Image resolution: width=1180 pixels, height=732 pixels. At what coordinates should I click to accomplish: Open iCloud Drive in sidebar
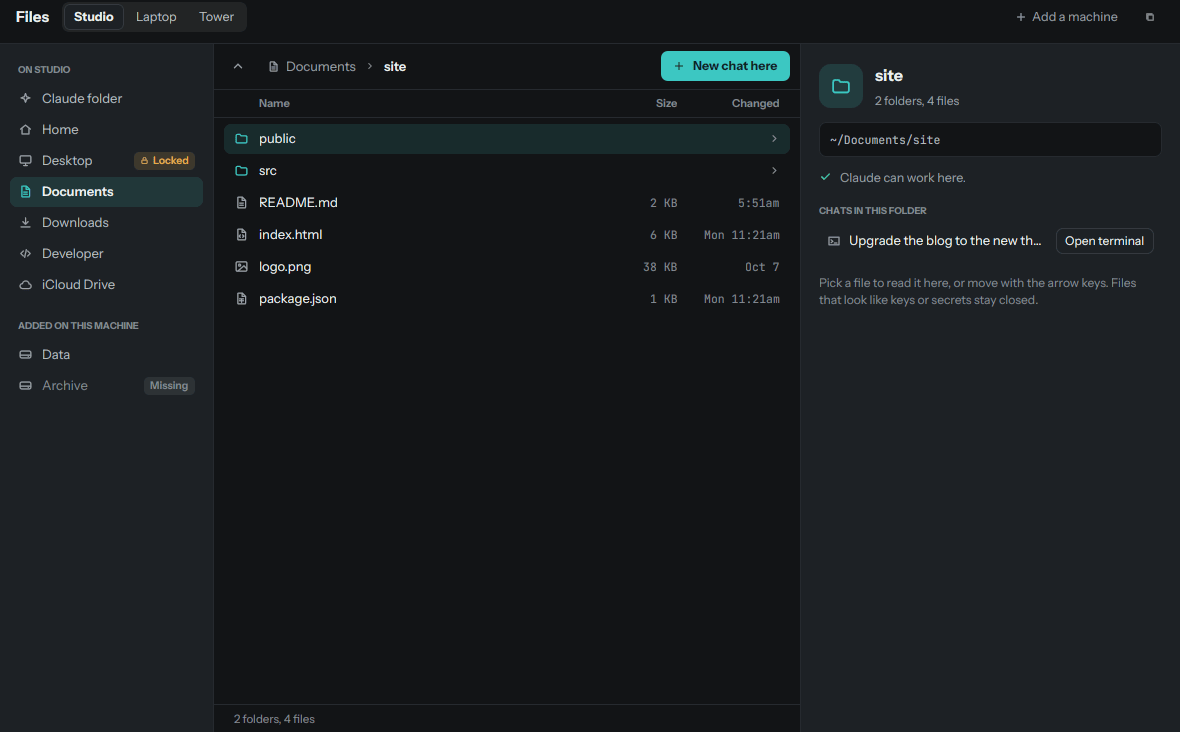tap(106, 284)
